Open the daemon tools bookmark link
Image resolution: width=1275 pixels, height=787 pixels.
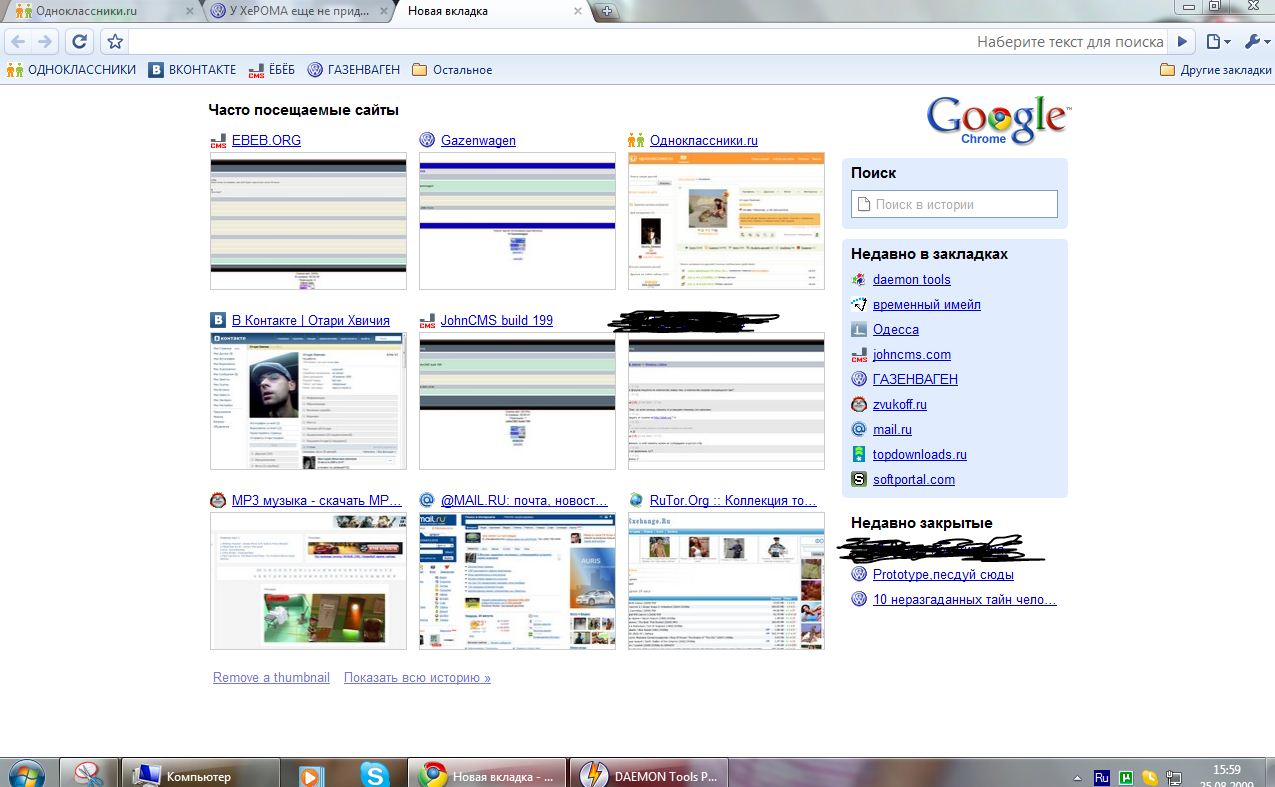[912, 280]
